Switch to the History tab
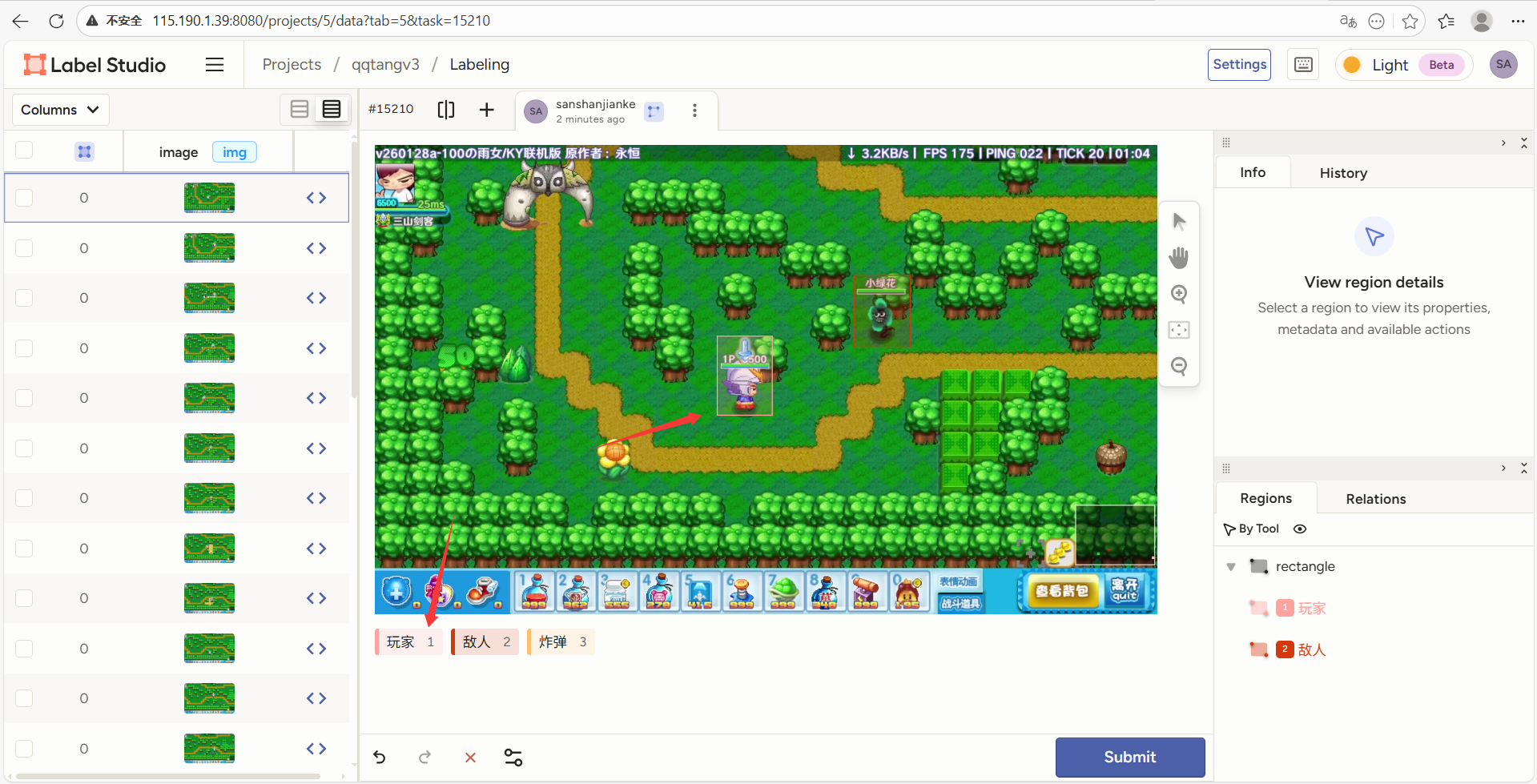 [1343, 173]
